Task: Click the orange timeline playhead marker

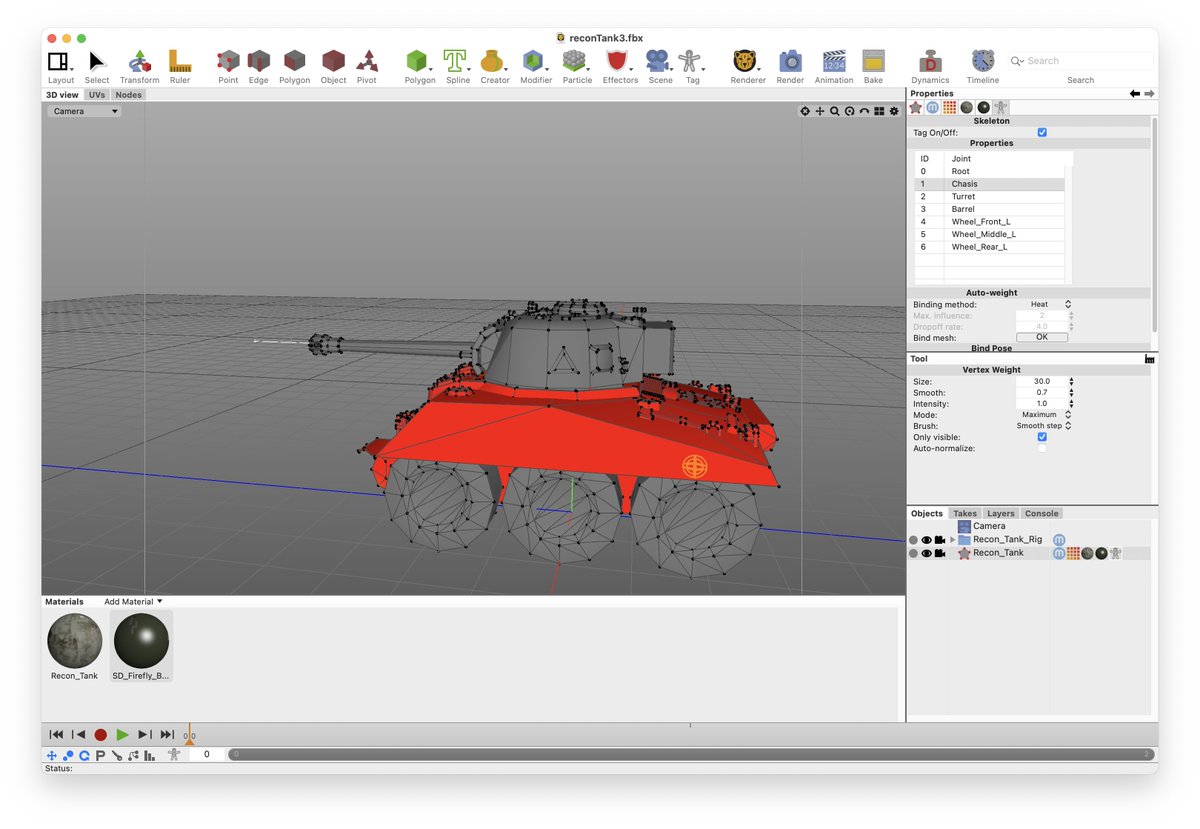Action: click(189, 734)
